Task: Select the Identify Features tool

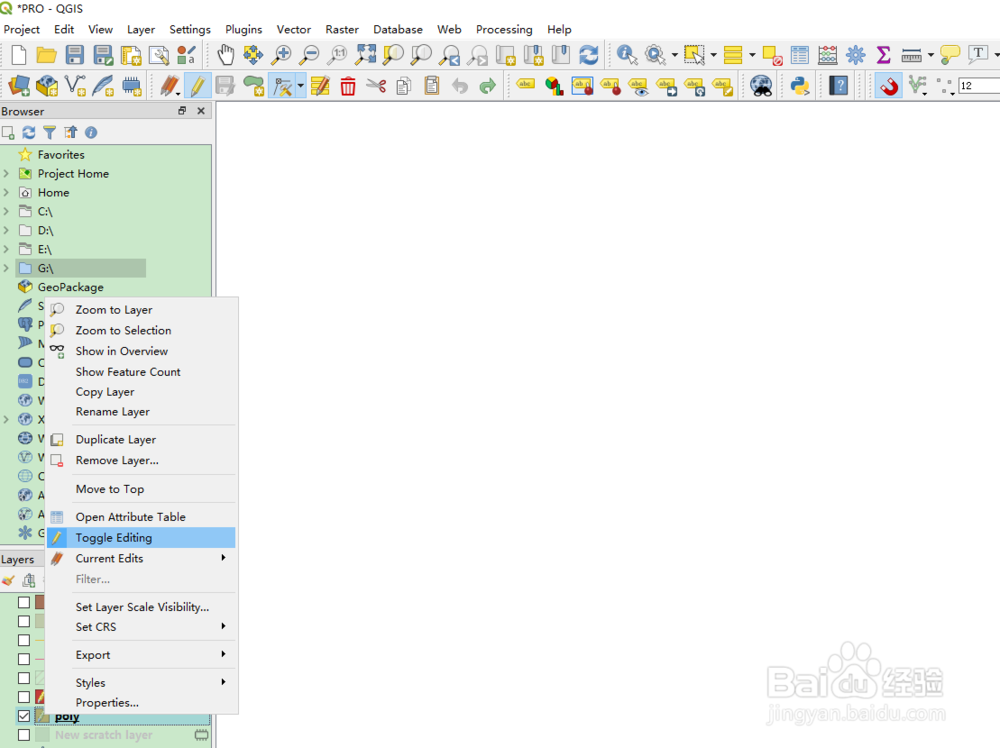Action: (627, 55)
